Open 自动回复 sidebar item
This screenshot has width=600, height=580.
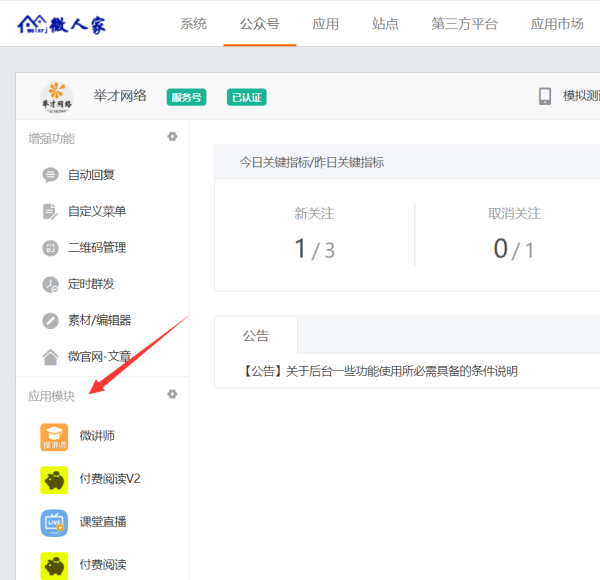pyautogui.click(x=91, y=175)
